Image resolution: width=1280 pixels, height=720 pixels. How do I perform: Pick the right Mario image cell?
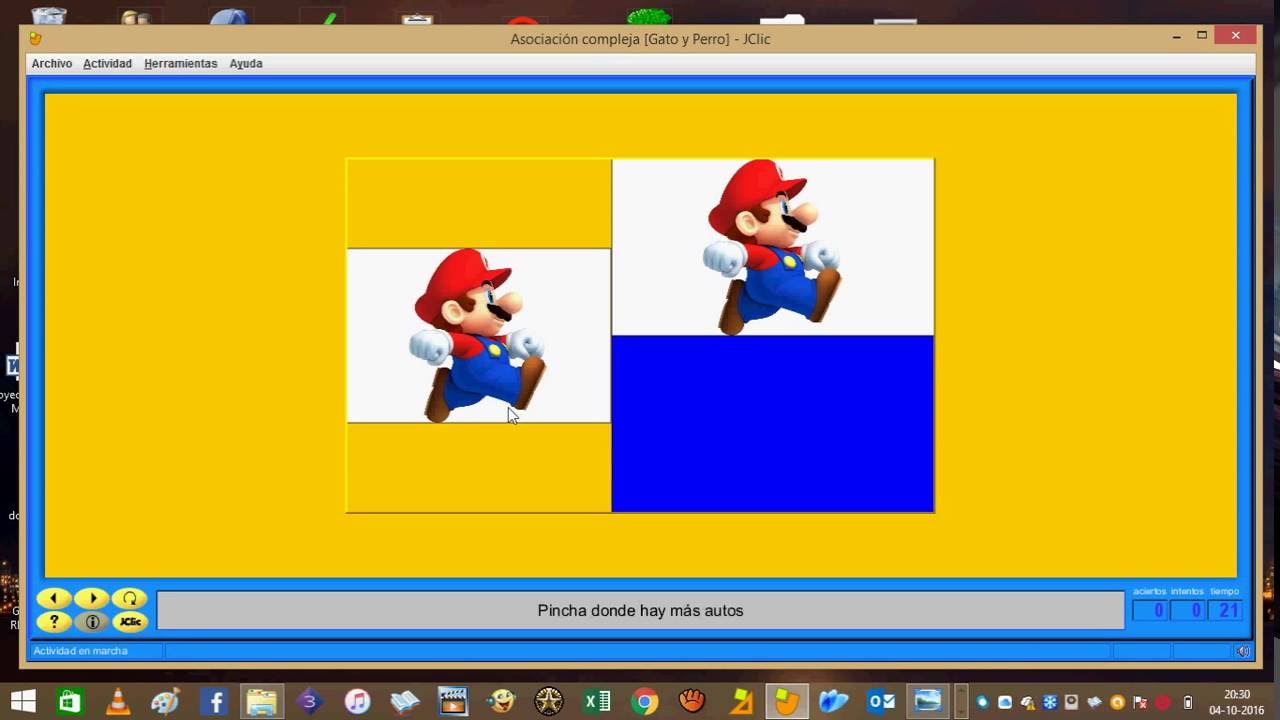click(x=773, y=247)
